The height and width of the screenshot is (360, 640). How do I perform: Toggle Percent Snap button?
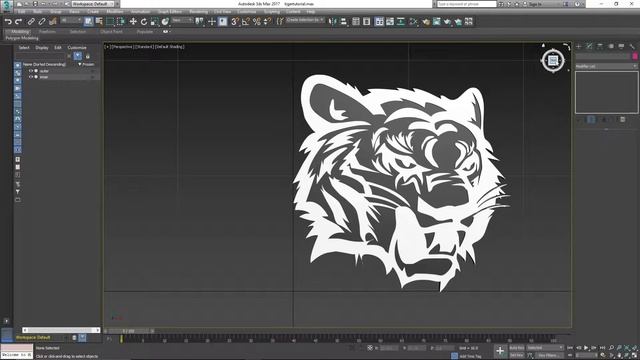pos(257,22)
